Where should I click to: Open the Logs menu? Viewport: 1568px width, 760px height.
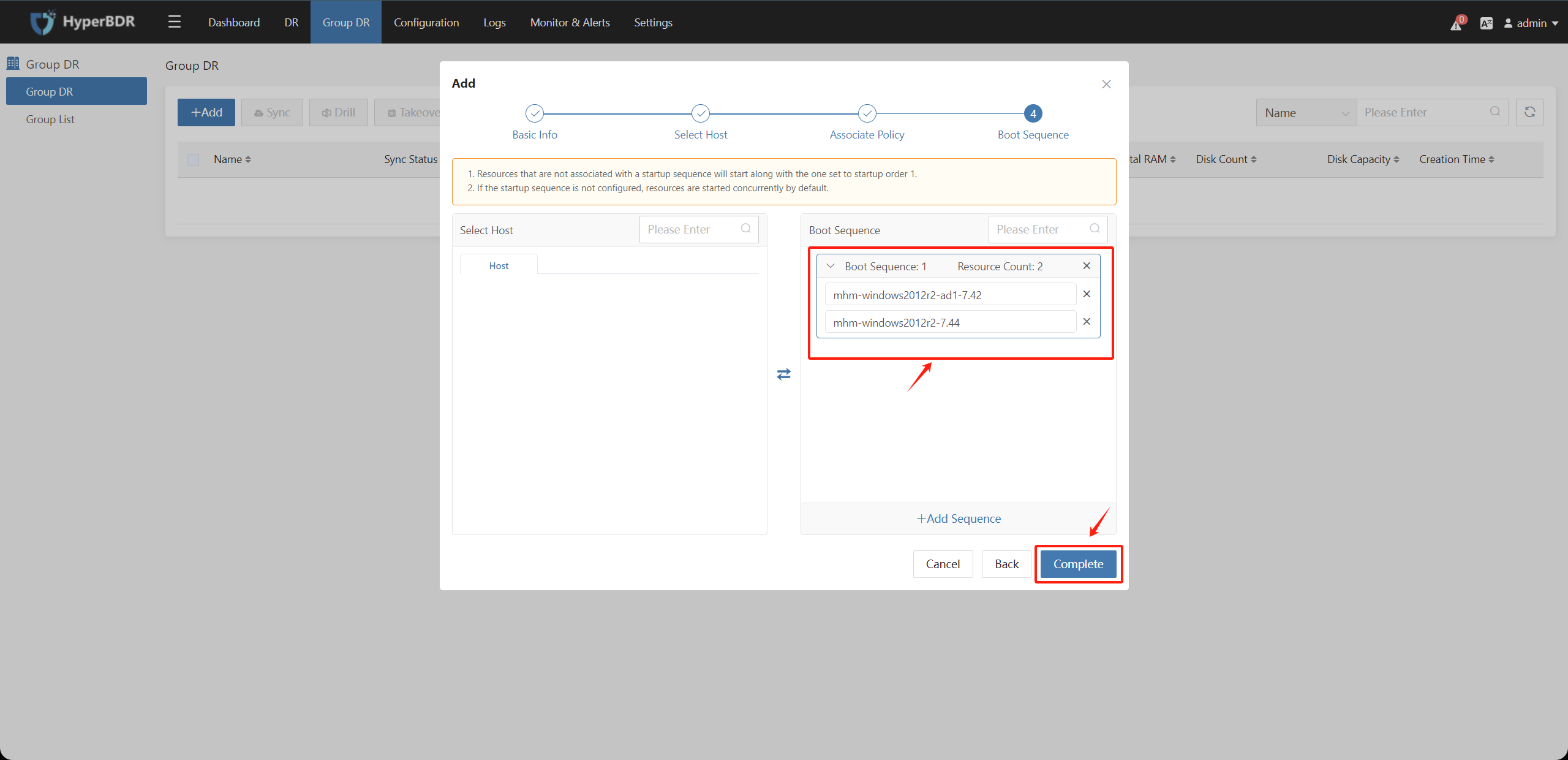point(494,22)
